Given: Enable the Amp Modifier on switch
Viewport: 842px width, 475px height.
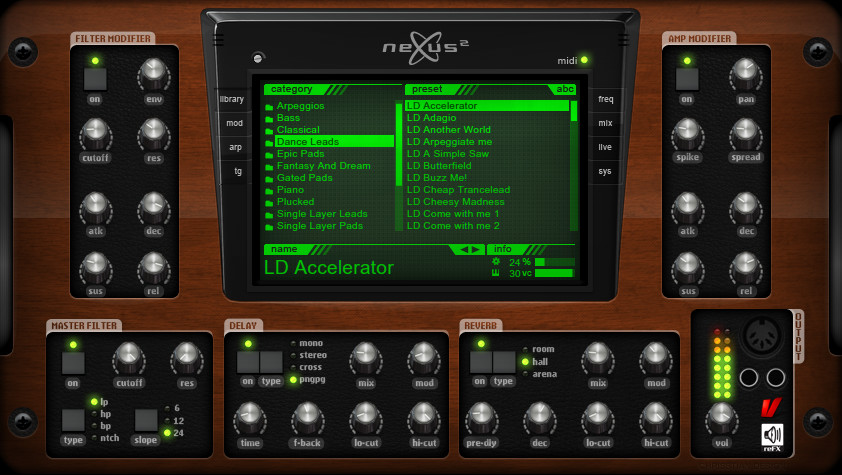Looking at the screenshot, I should pos(687,80).
